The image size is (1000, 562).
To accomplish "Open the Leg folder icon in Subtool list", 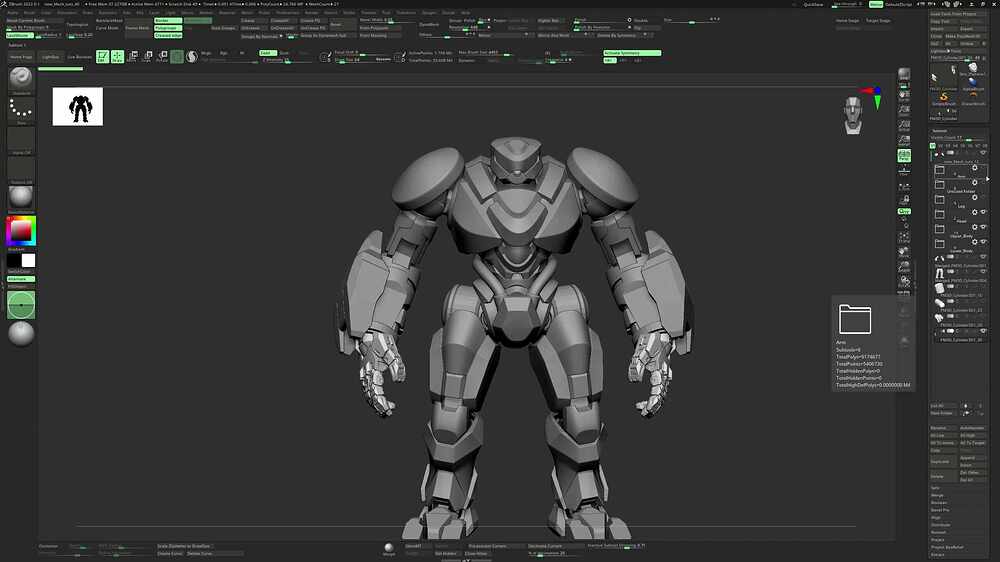I will coord(939,200).
